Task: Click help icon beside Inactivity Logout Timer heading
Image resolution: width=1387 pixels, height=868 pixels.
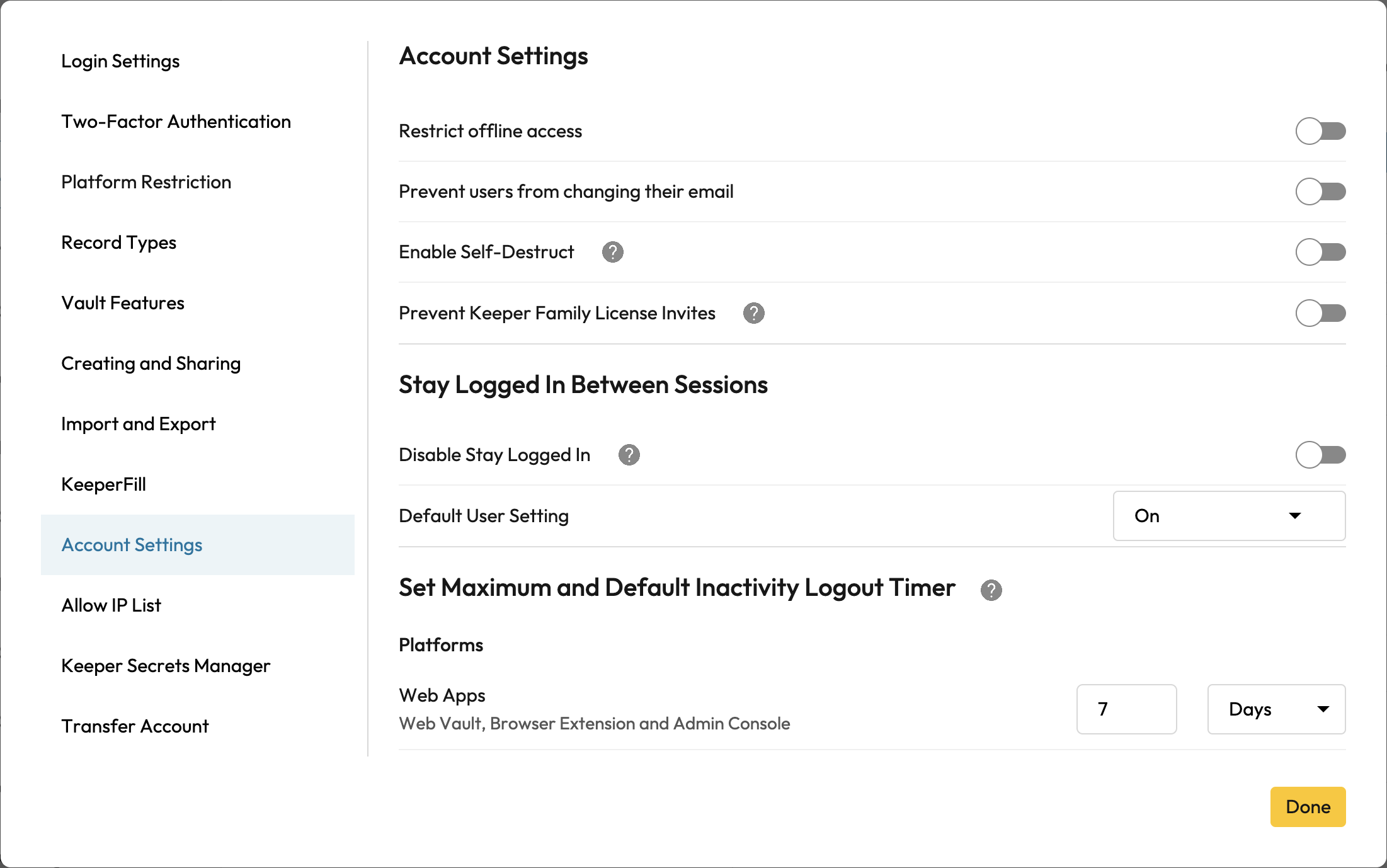Action: coord(991,590)
